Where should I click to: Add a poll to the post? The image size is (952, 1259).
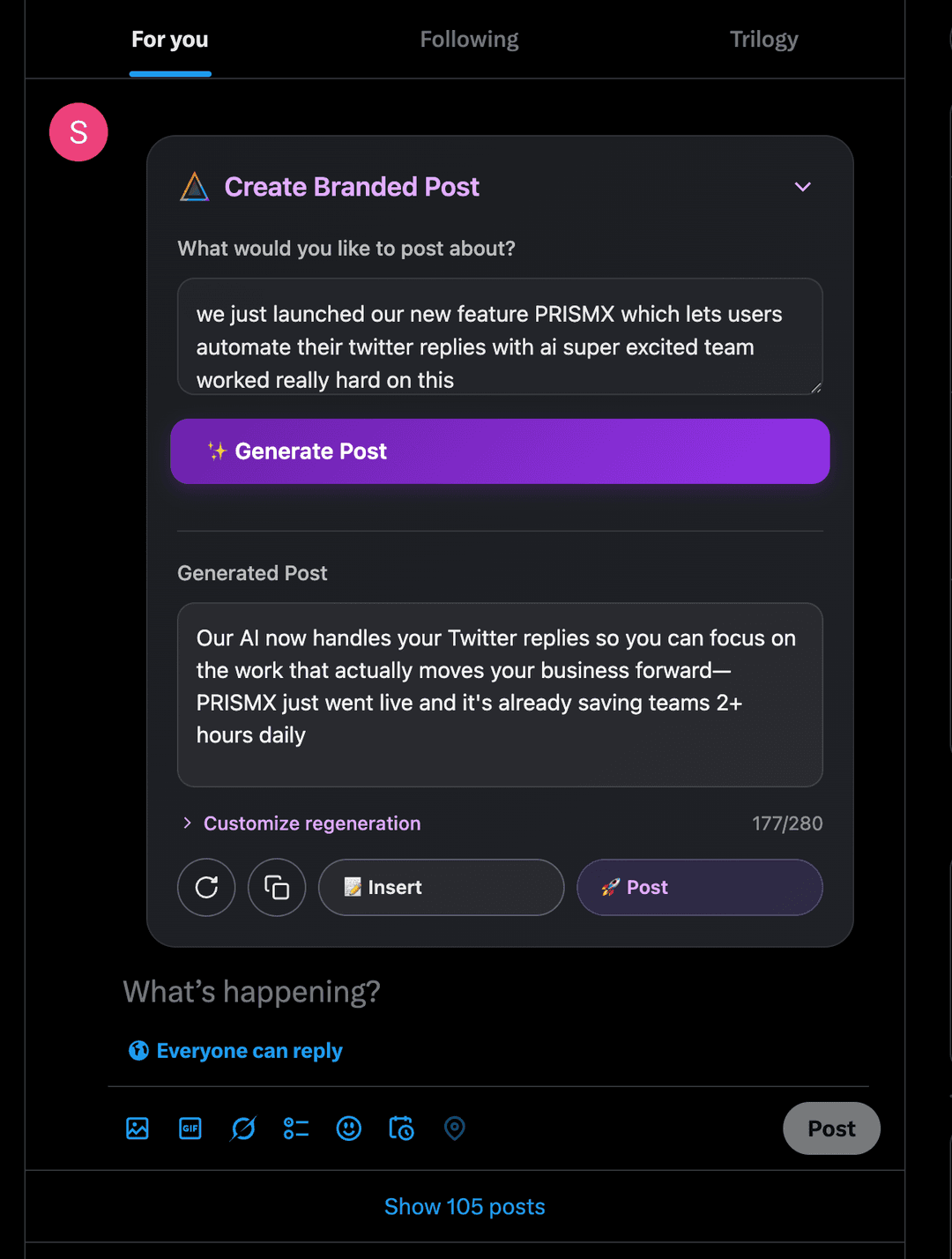coord(295,1129)
